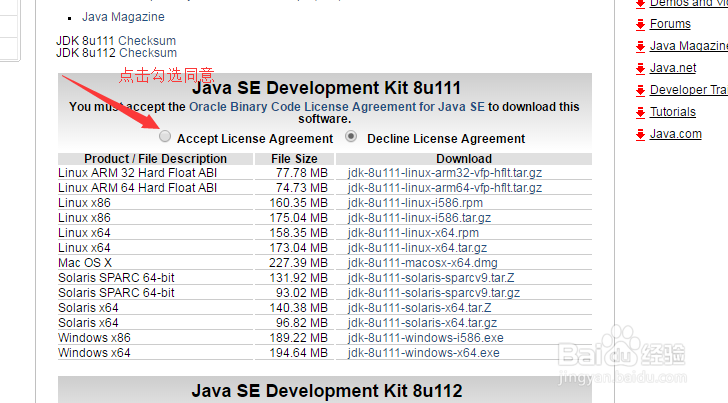This screenshot has width=728, height=403.
Task: Click the Download column header
Action: pyautogui.click(x=464, y=159)
